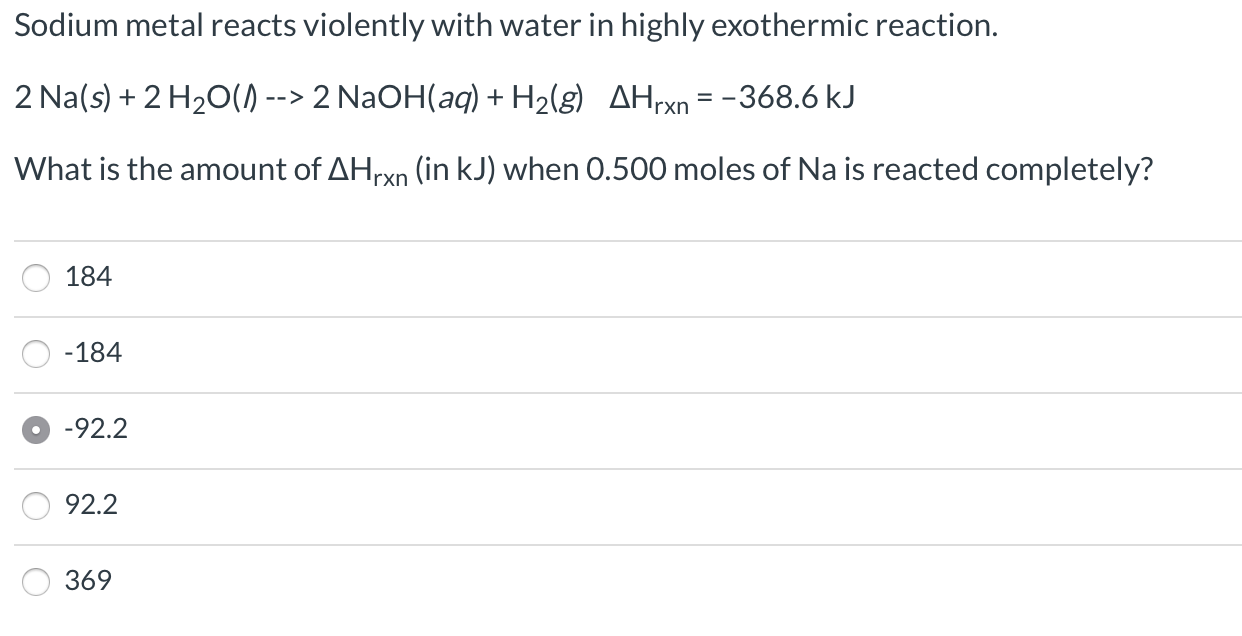Click the answer label 184
The height and width of the screenshot is (636, 1242).
[x=88, y=277]
